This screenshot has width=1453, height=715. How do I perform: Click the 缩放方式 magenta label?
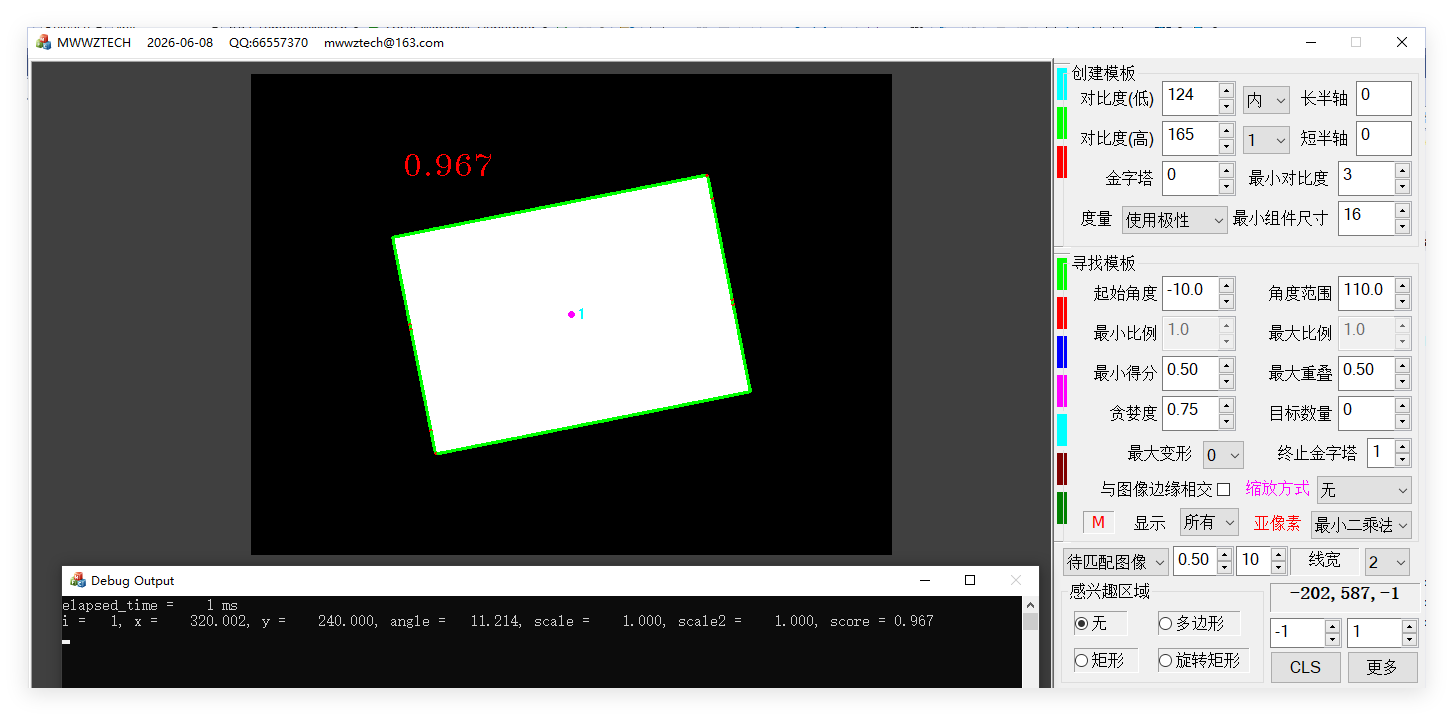1277,489
